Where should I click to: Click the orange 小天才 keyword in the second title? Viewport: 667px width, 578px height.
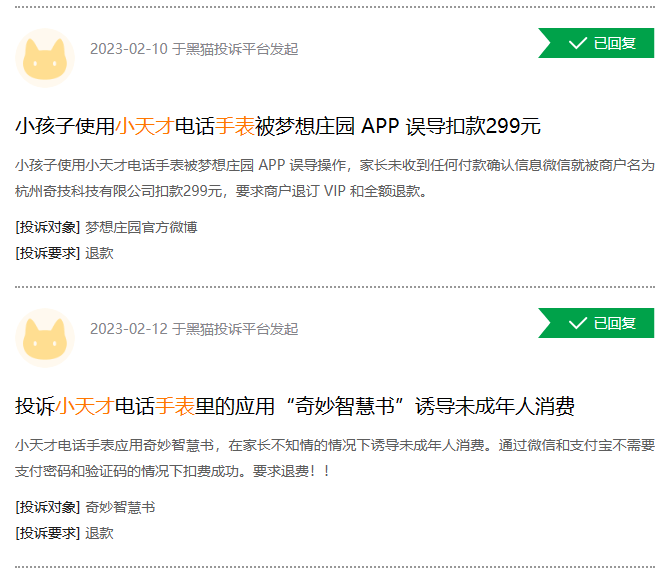[84, 406]
